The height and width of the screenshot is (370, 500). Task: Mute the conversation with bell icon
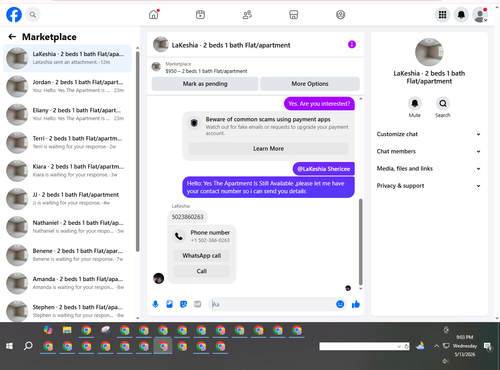tap(415, 103)
